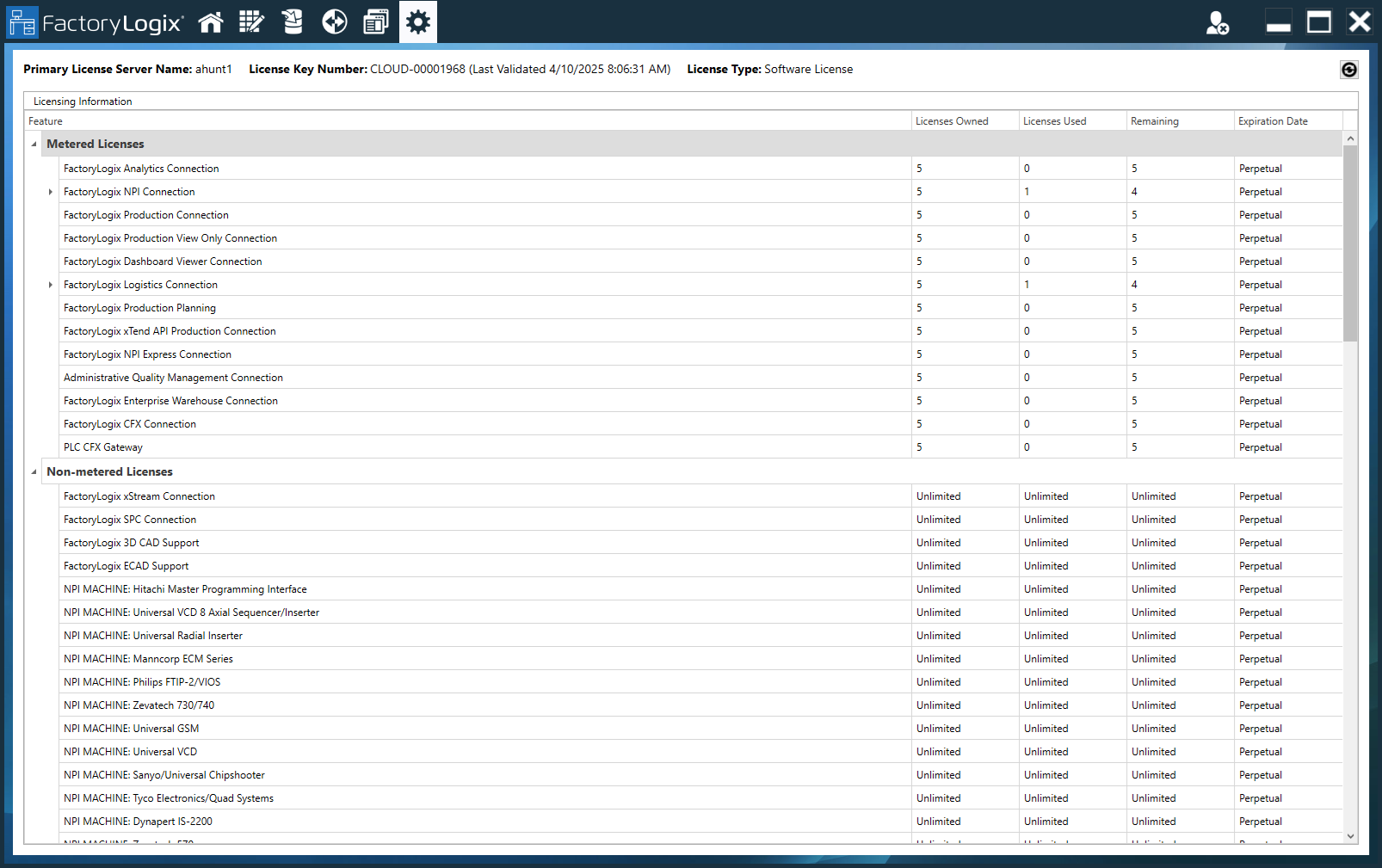Expand the FactoryLogix Logistics Connection row

click(x=50, y=284)
